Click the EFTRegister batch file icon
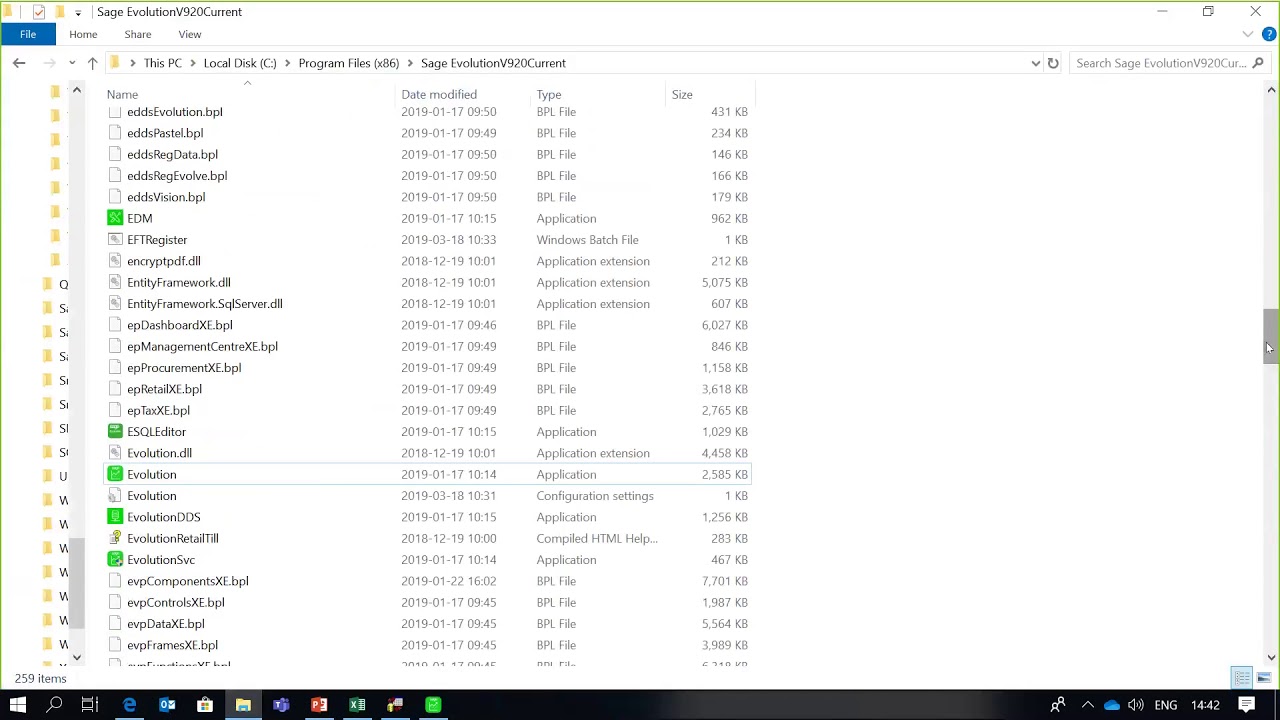 115,240
